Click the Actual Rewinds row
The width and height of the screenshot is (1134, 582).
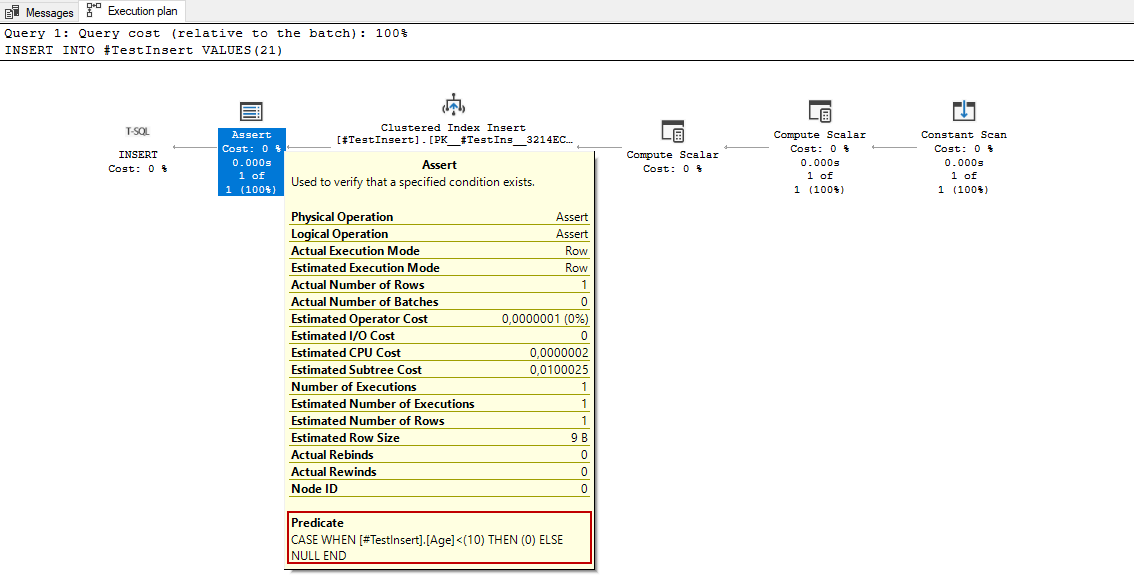click(440, 471)
